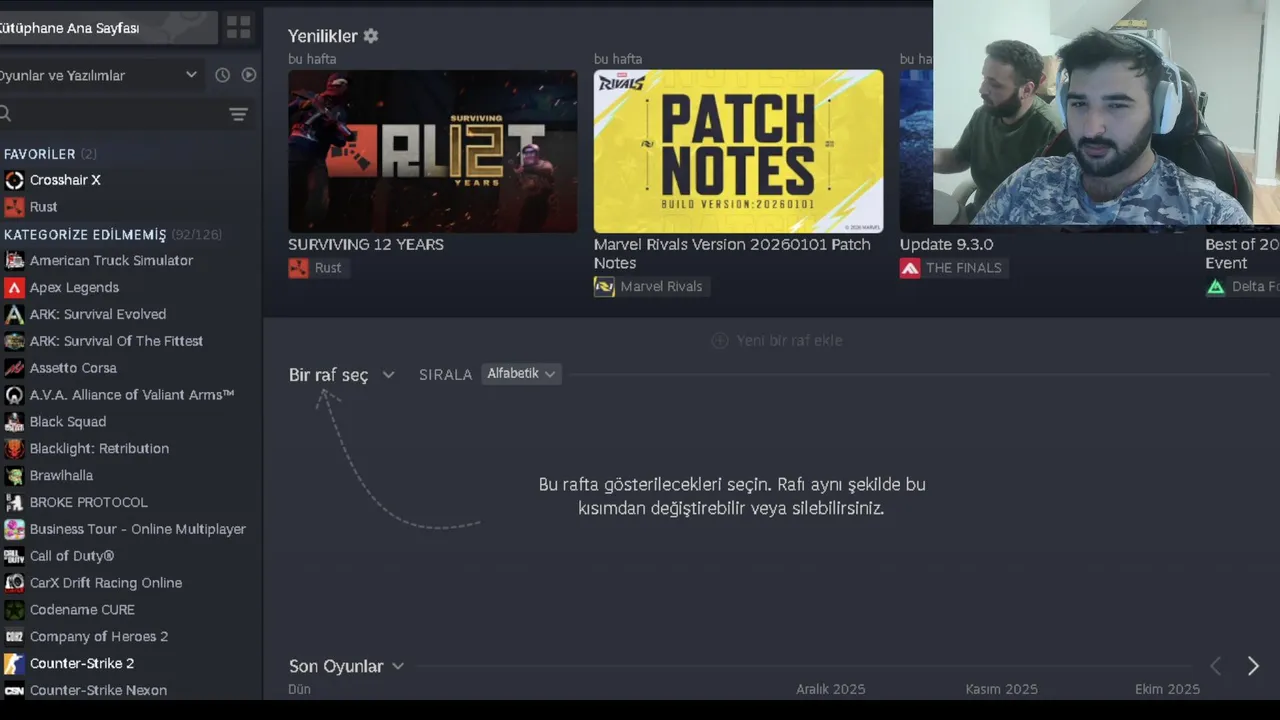The image size is (1280, 720).
Task: Click the Company of Heroes 2 icon
Action: coord(14,637)
